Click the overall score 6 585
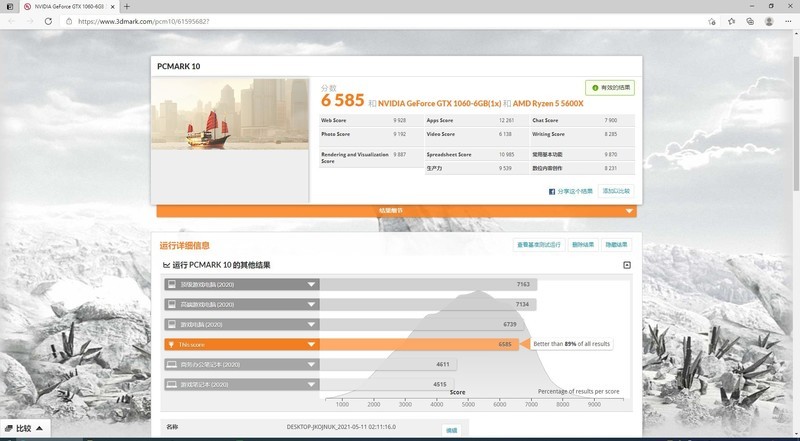 (342, 101)
